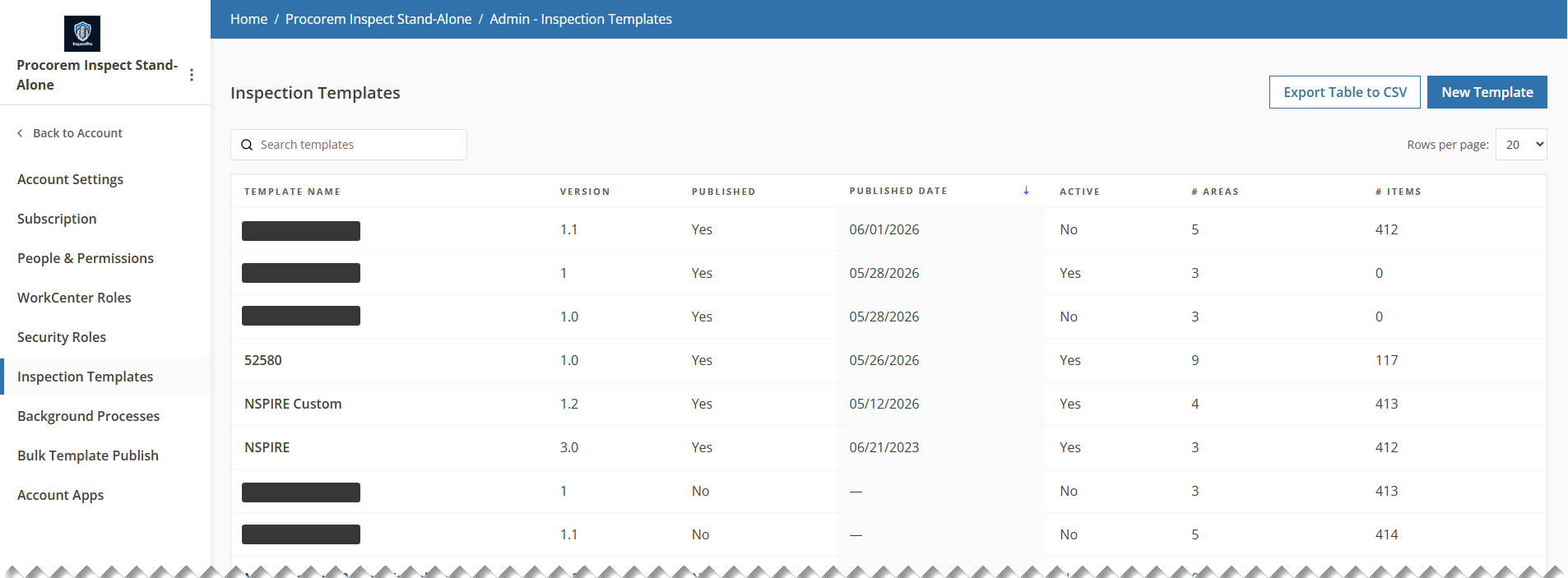Export the table to CSV
1568x578 pixels.
tap(1345, 92)
